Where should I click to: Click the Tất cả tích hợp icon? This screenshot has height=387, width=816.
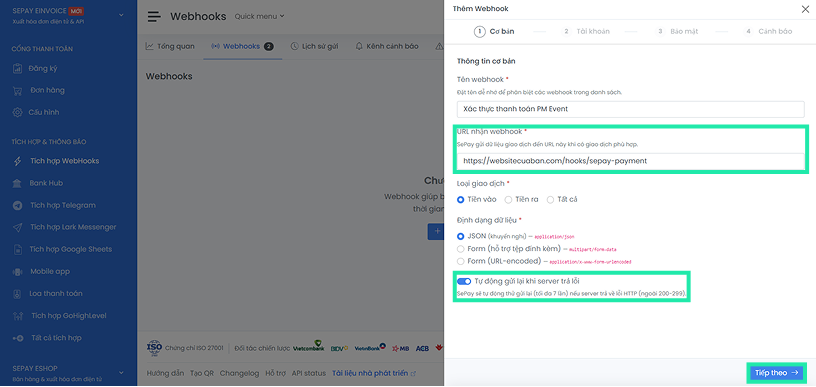pyautogui.click(x=18, y=338)
